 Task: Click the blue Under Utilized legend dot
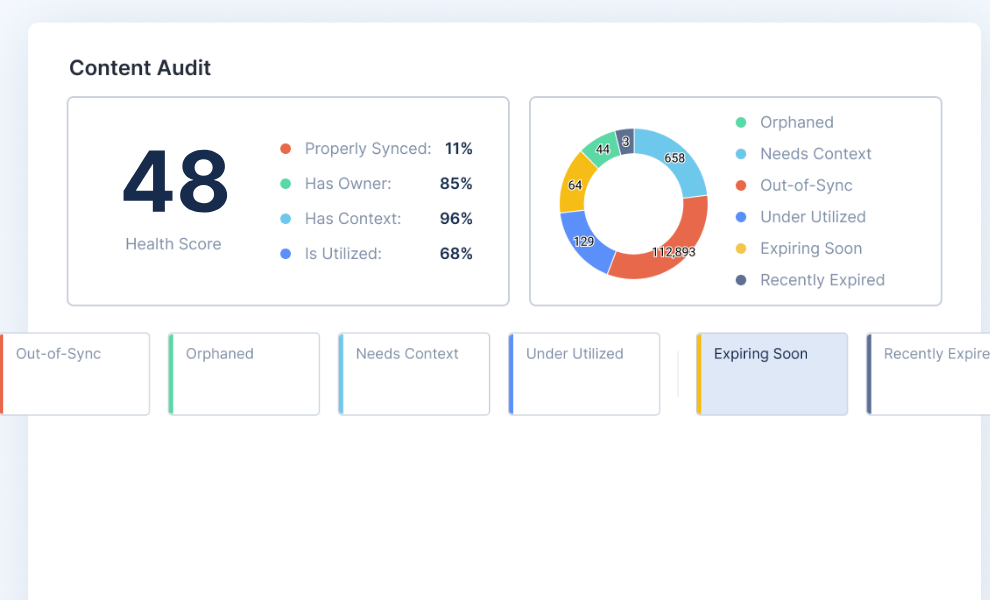click(741, 217)
